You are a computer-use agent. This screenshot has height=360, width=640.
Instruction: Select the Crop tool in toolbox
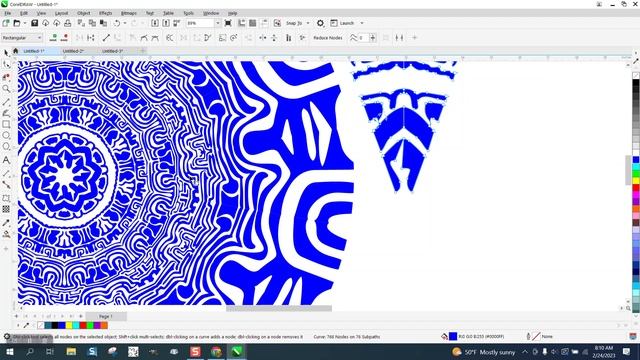click(x=6, y=77)
